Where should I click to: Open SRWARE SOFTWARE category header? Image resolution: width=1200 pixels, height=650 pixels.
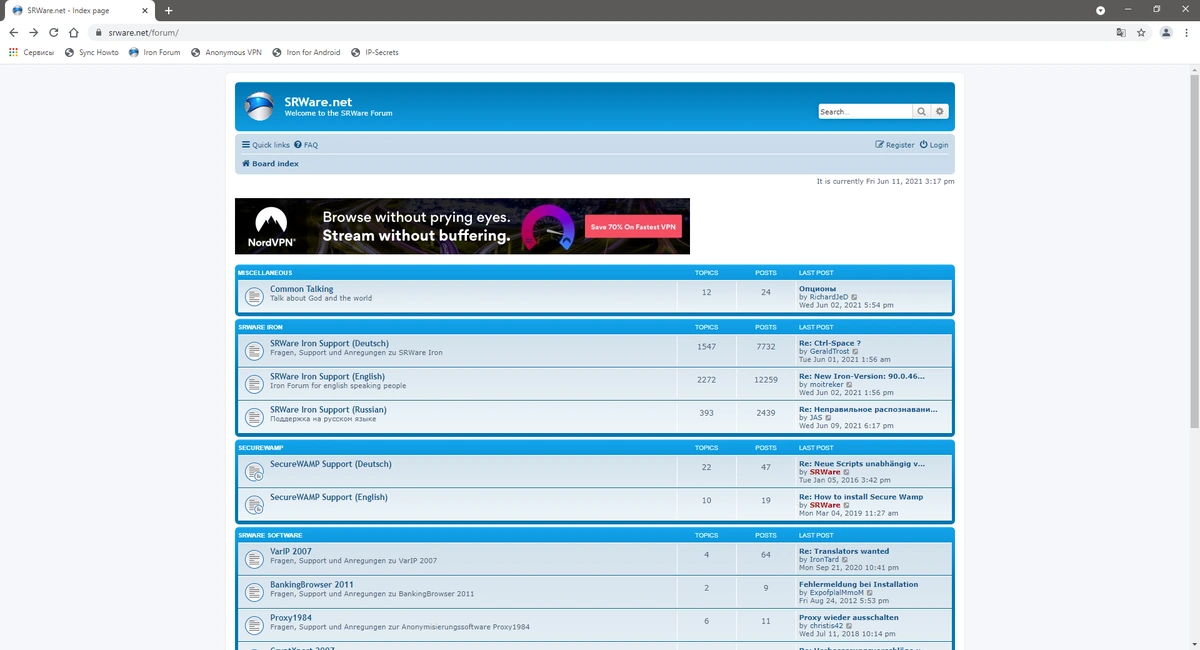(x=270, y=535)
